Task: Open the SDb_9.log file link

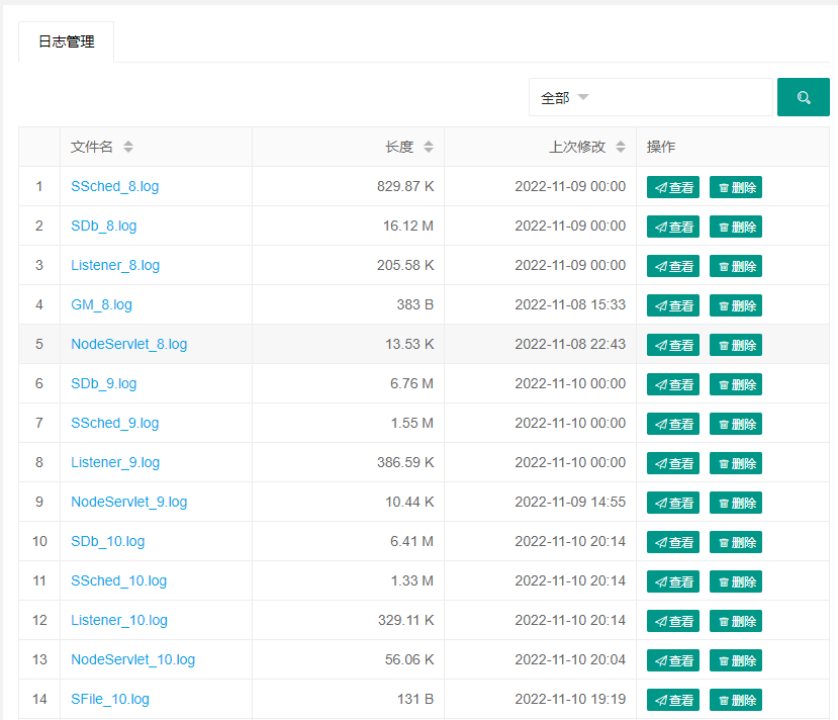Action: click(104, 383)
